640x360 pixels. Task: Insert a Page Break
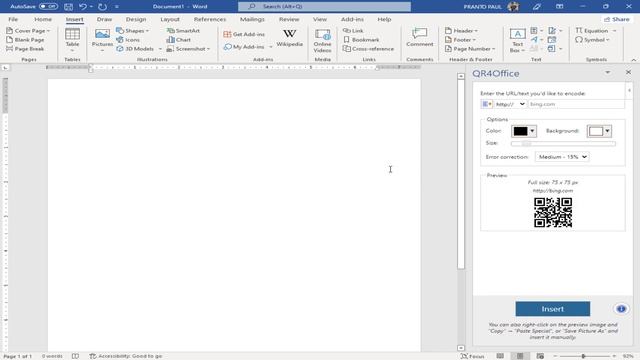pos(25,49)
